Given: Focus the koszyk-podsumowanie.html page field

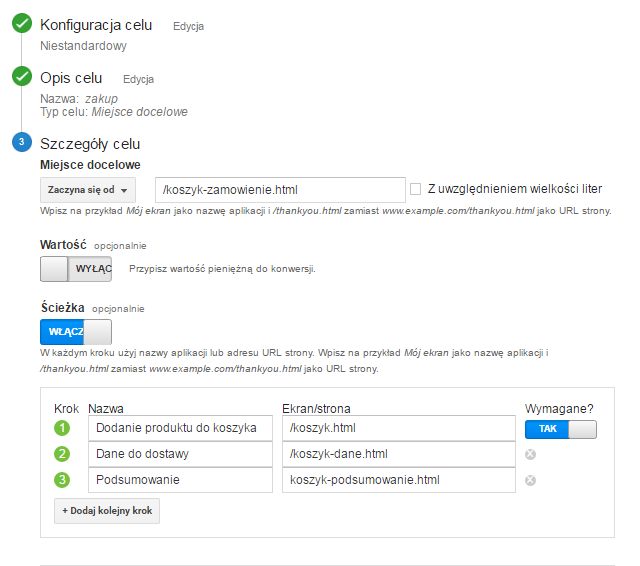Looking at the screenshot, I should pyautogui.click(x=398, y=480).
